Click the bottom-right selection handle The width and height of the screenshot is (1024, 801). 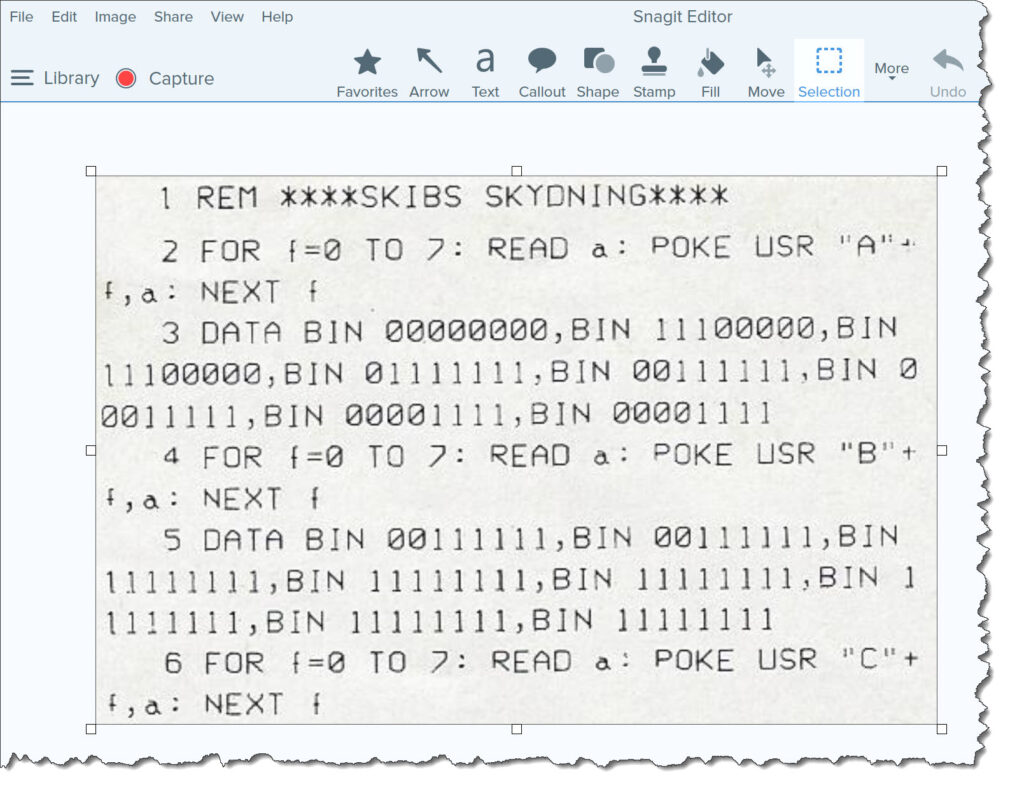[x=942, y=729]
